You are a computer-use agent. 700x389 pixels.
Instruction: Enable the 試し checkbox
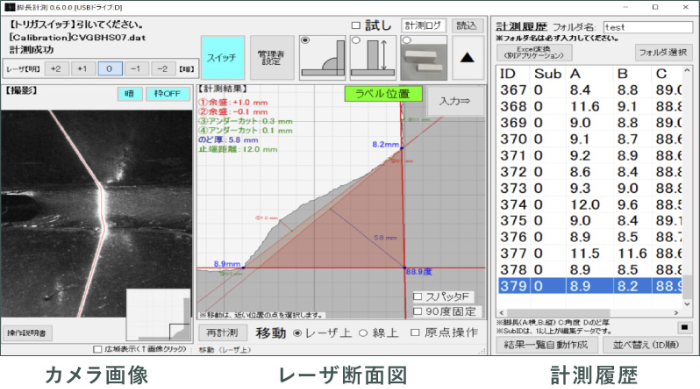point(355,25)
